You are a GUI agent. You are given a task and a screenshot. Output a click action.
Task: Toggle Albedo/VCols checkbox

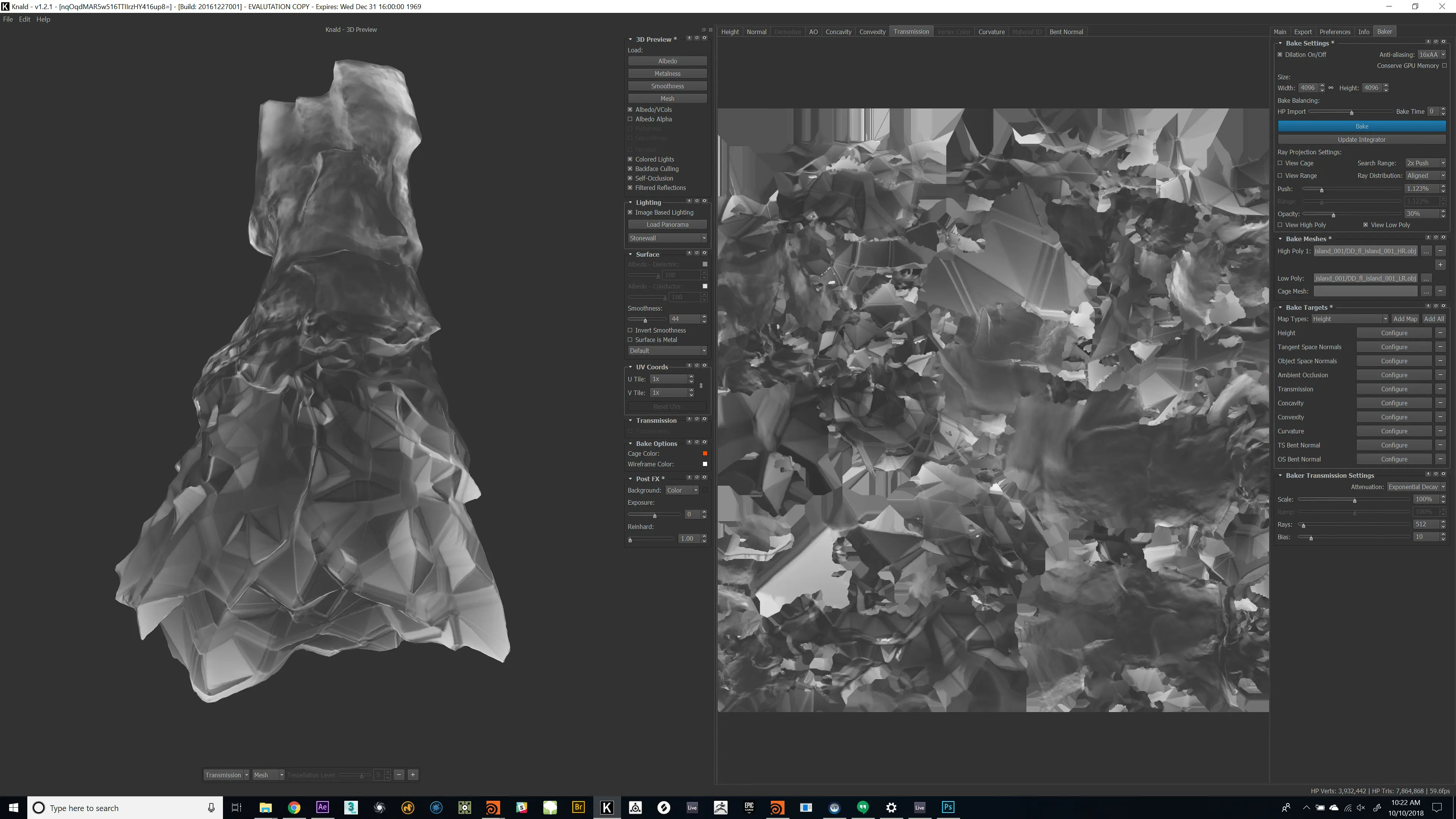point(630,110)
